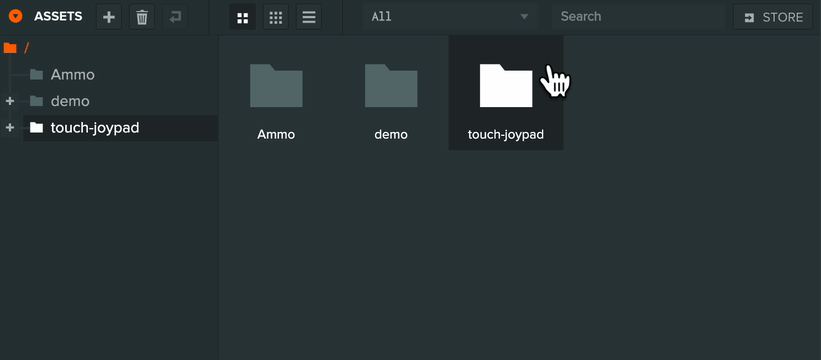Collapse the Assets panel with orange arrow
The height and width of the screenshot is (360, 821).
click(16, 16)
